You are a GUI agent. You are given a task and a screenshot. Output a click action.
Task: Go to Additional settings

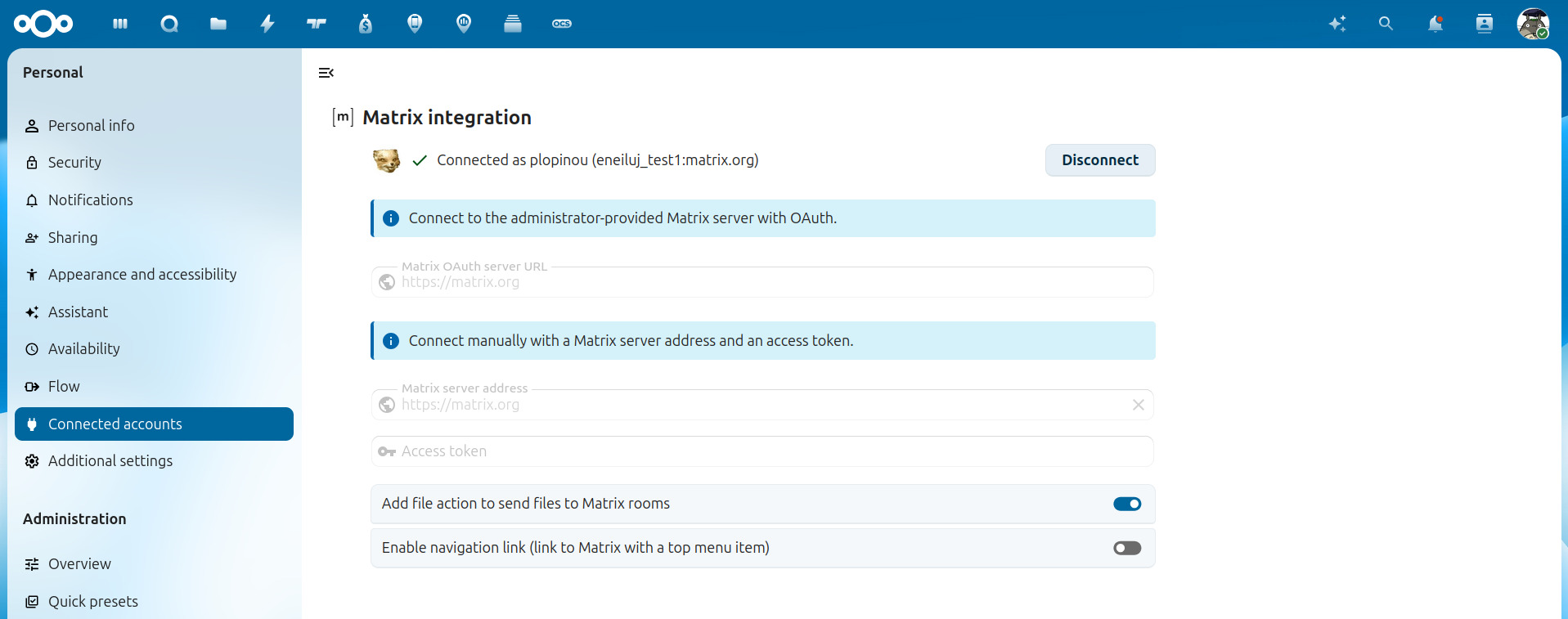[154, 460]
